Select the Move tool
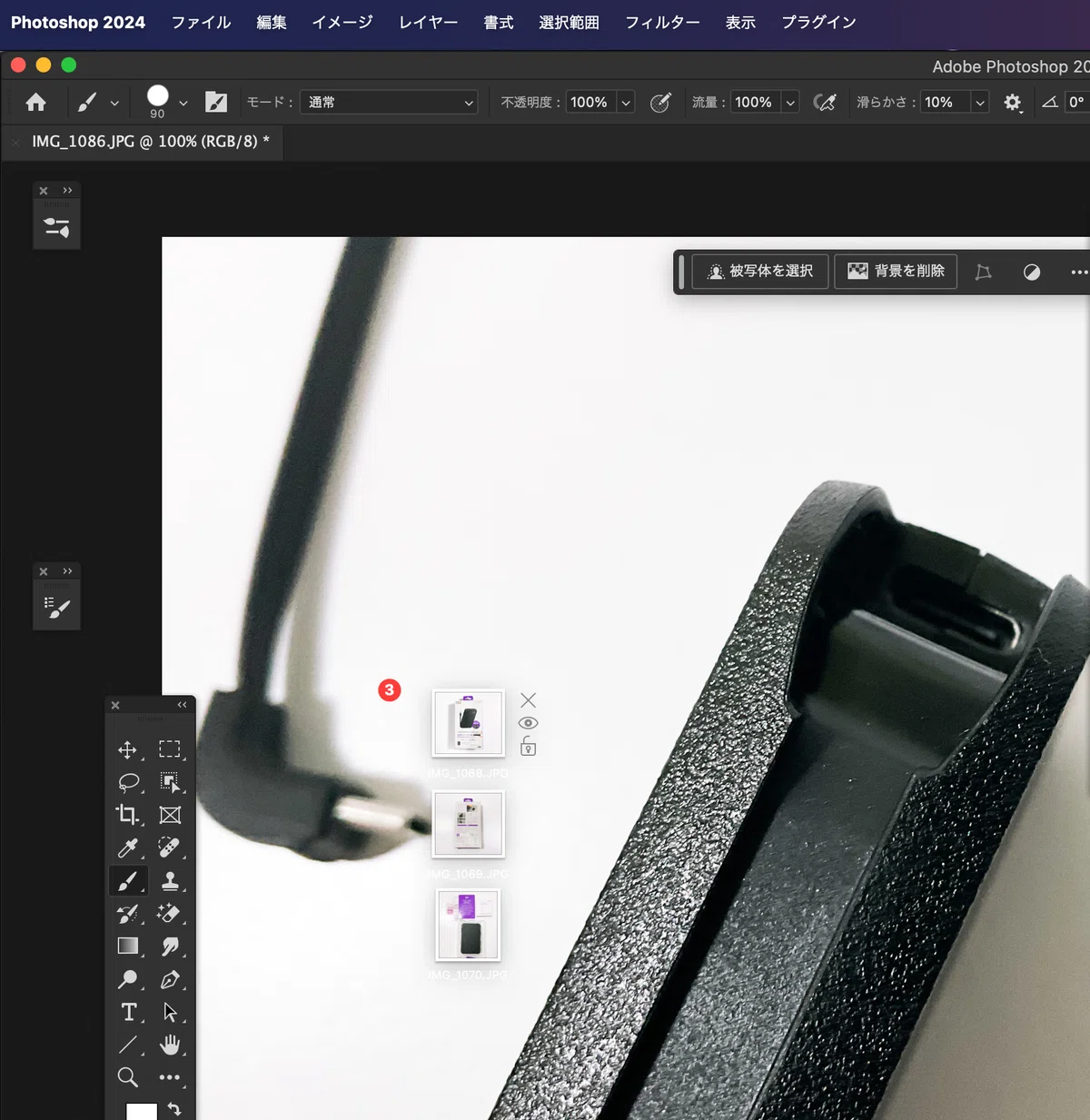The image size is (1090, 1120). tap(127, 749)
